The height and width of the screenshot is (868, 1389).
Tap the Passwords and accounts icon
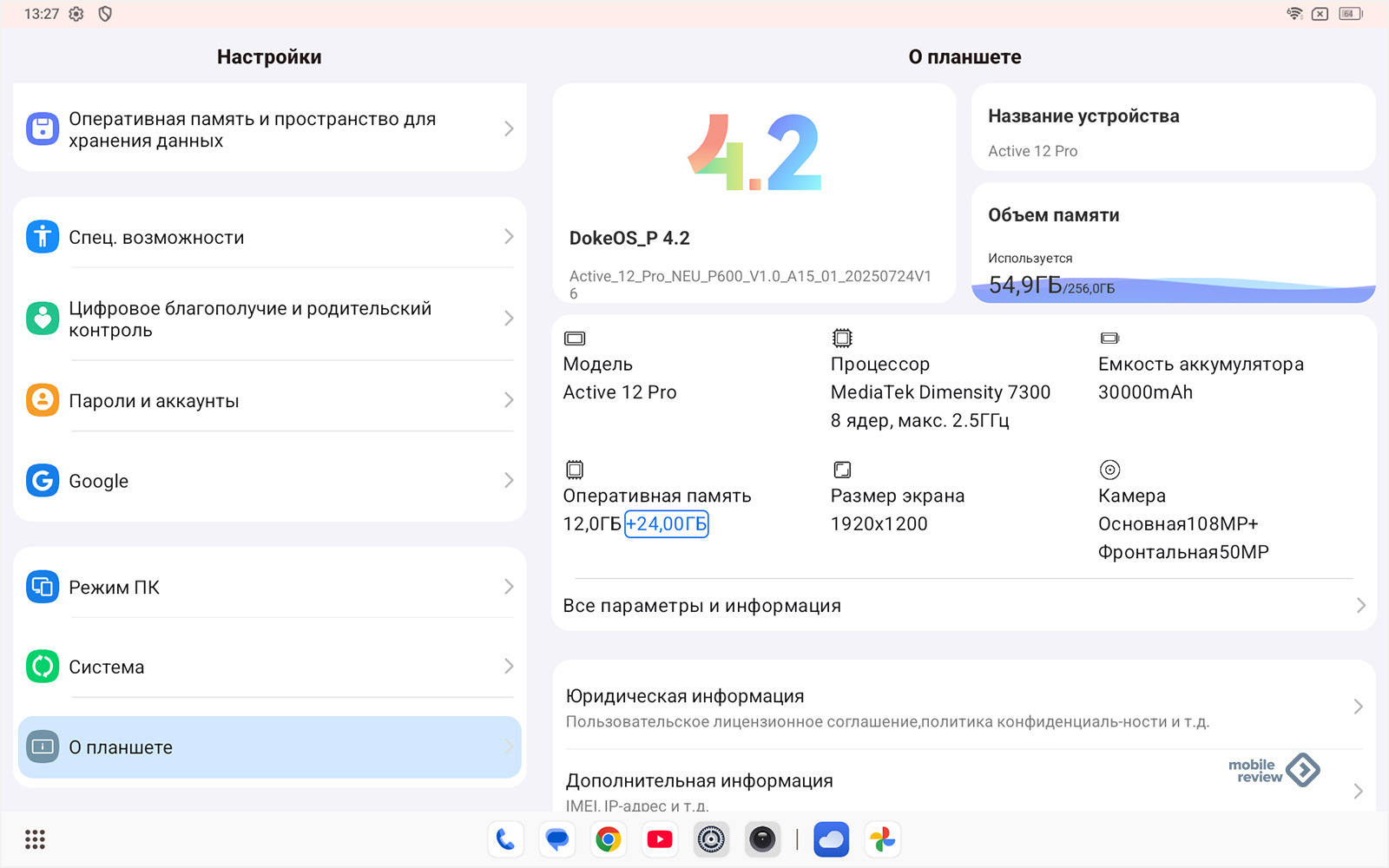coord(43,400)
